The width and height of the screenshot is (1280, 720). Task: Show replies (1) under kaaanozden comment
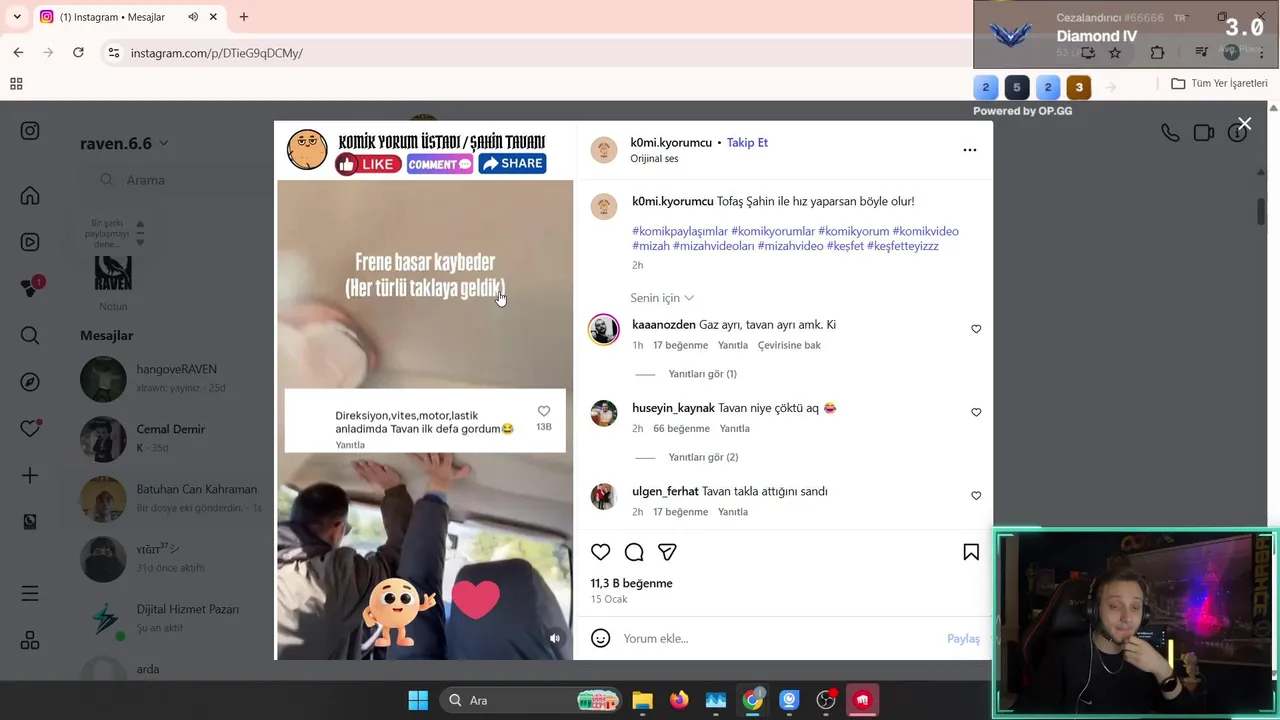tap(702, 374)
